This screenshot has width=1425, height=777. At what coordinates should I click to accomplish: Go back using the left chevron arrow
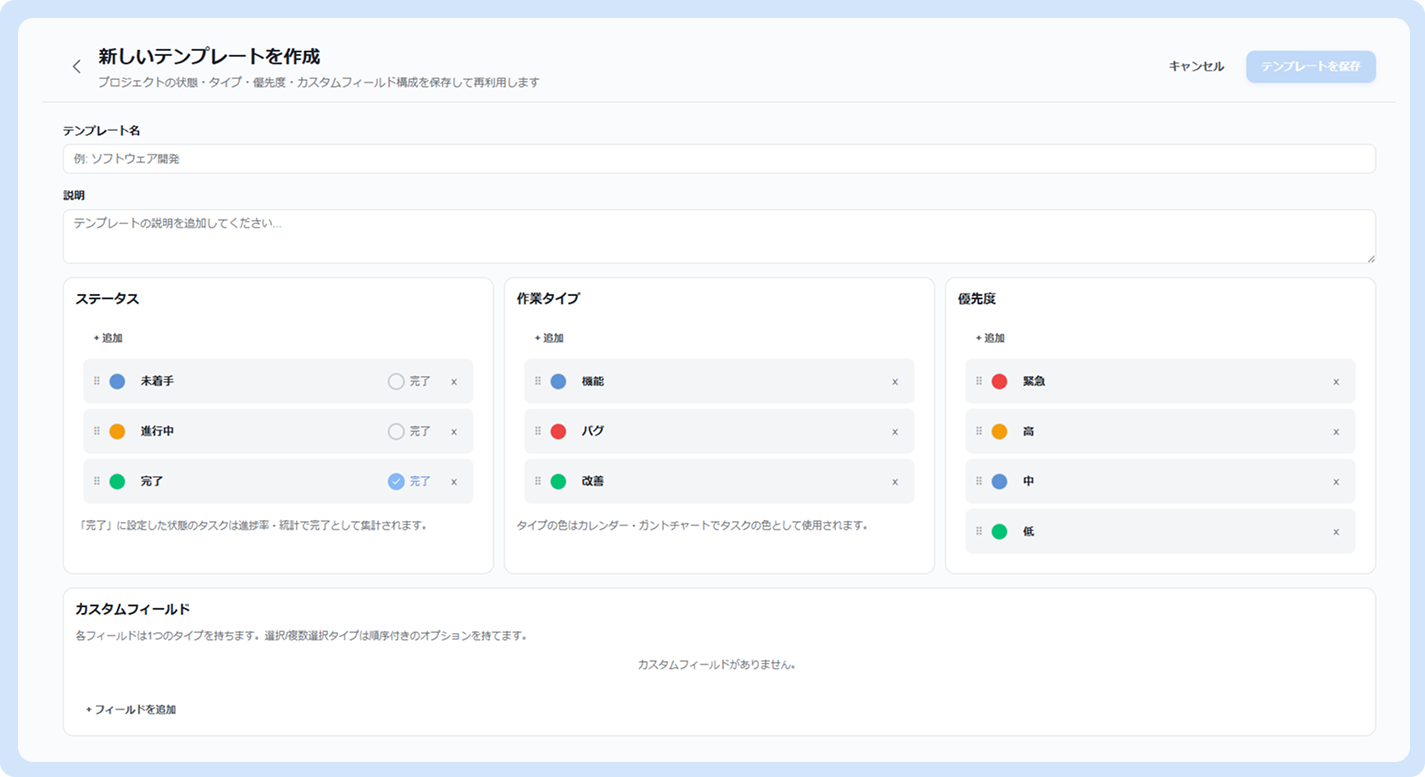click(76, 67)
